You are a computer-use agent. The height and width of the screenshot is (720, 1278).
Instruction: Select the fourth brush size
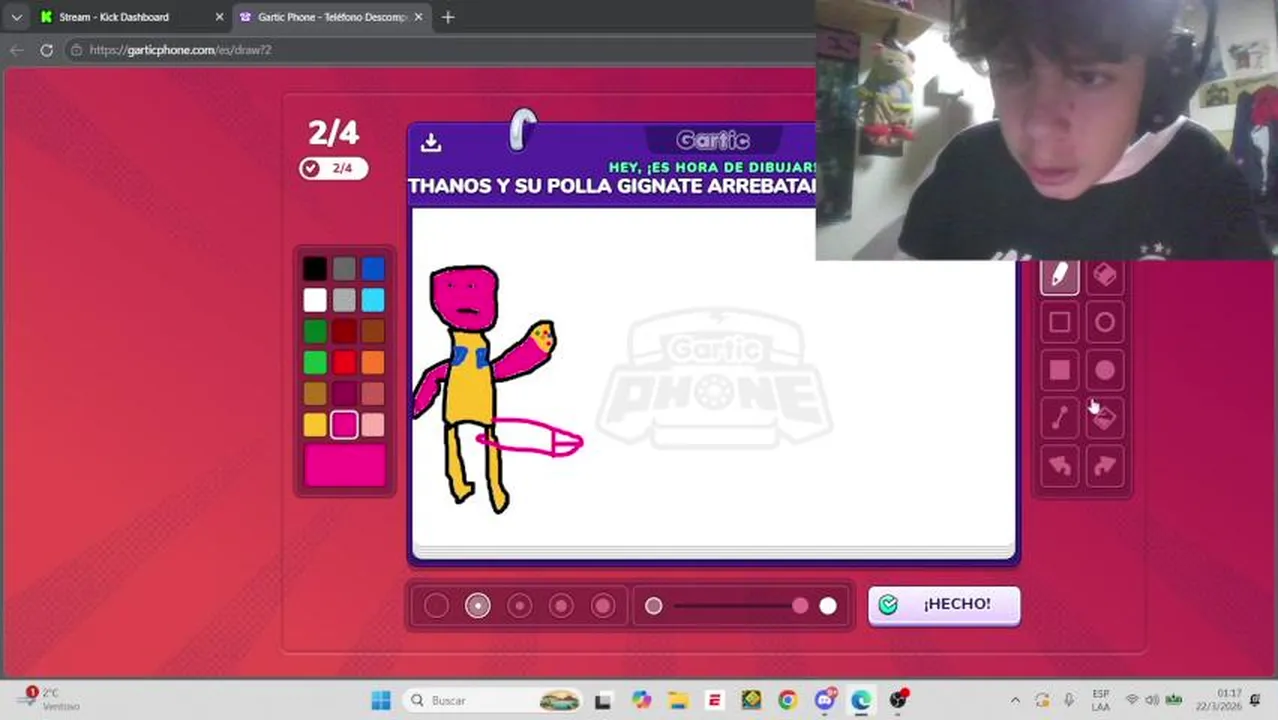click(561, 605)
